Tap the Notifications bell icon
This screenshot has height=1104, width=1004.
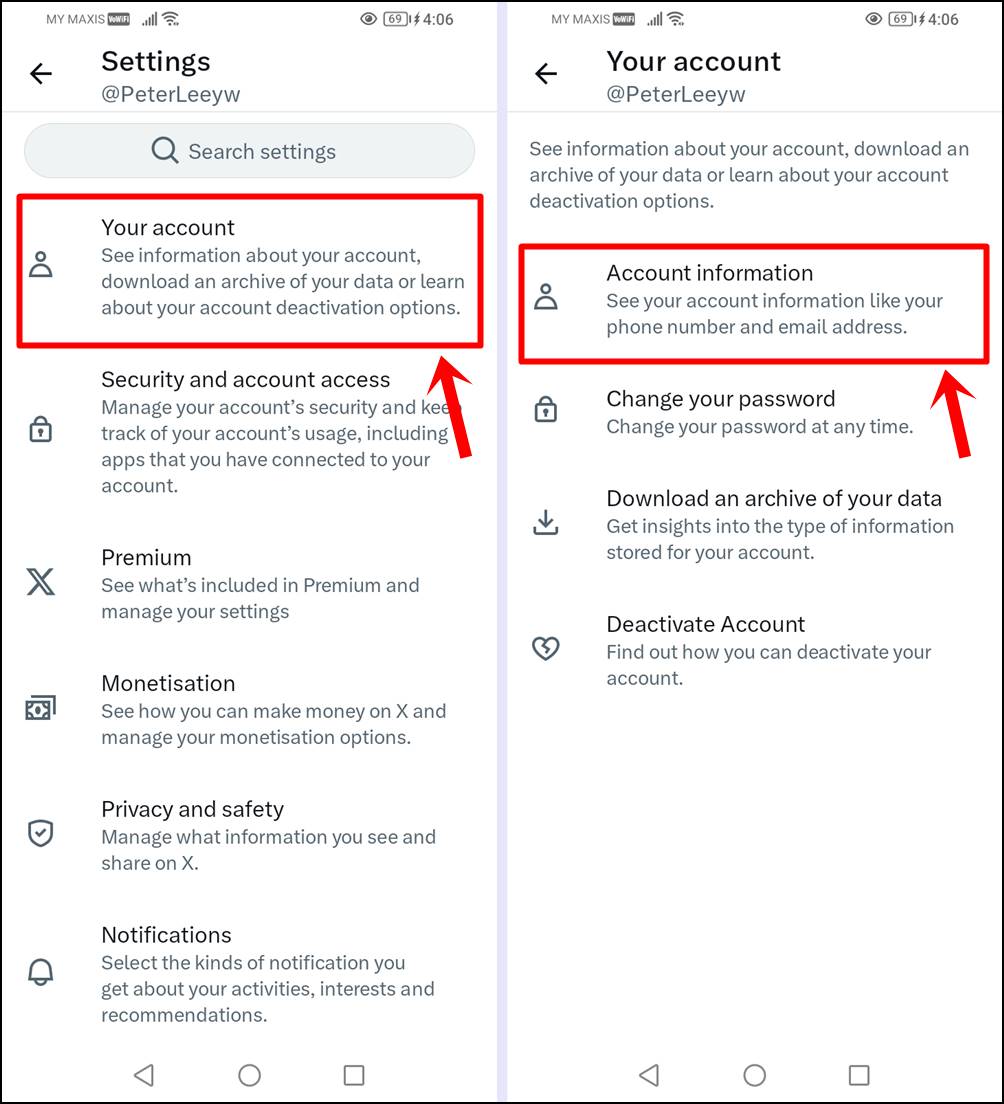pyautogui.click(x=41, y=971)
